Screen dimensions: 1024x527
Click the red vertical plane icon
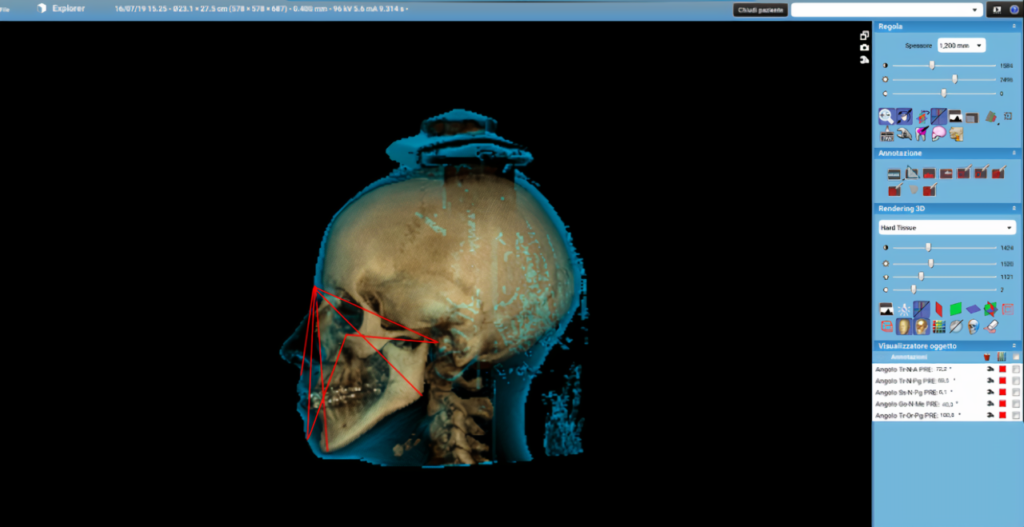pos(939,309)
